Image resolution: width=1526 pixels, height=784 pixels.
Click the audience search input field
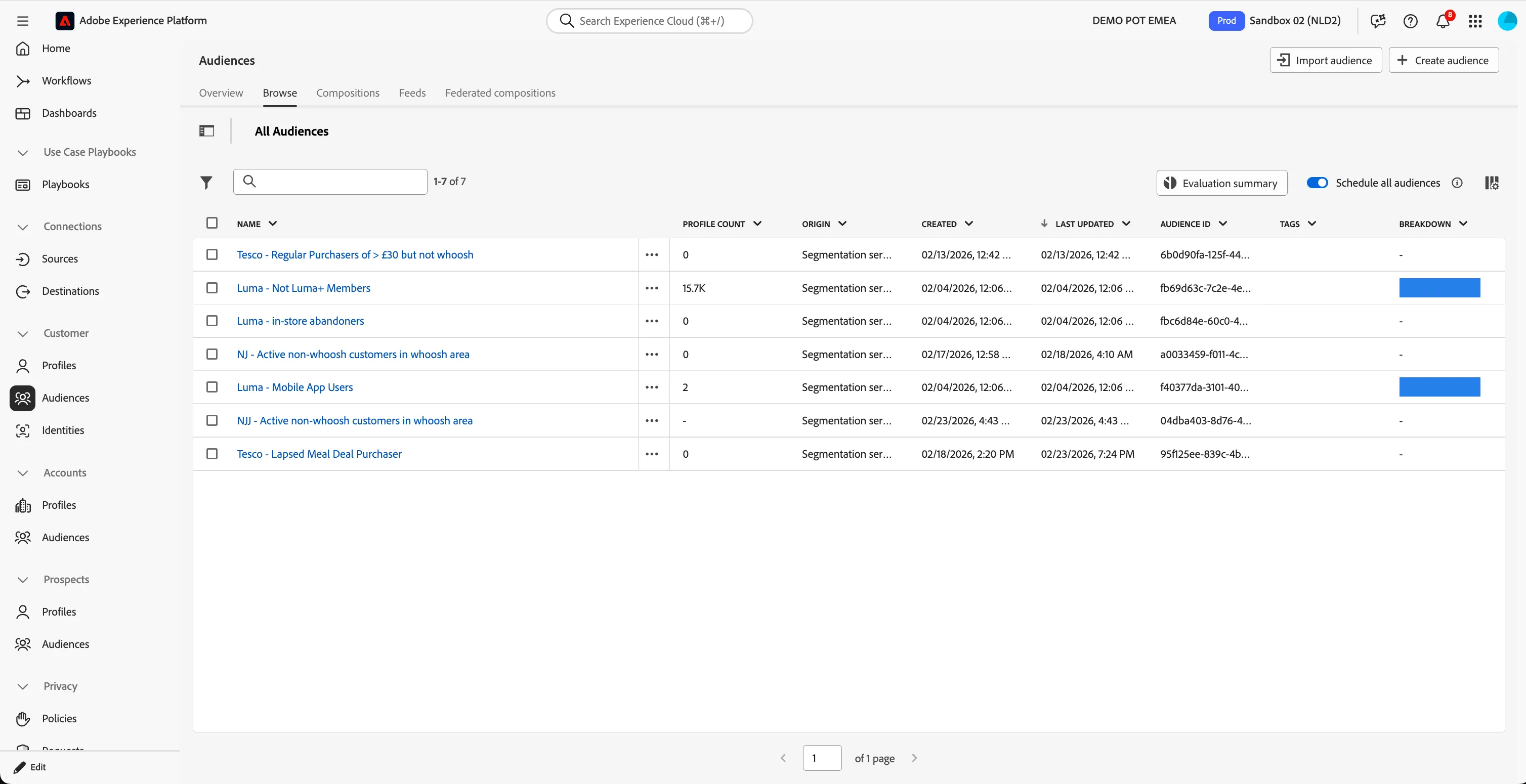click(330, 182)
